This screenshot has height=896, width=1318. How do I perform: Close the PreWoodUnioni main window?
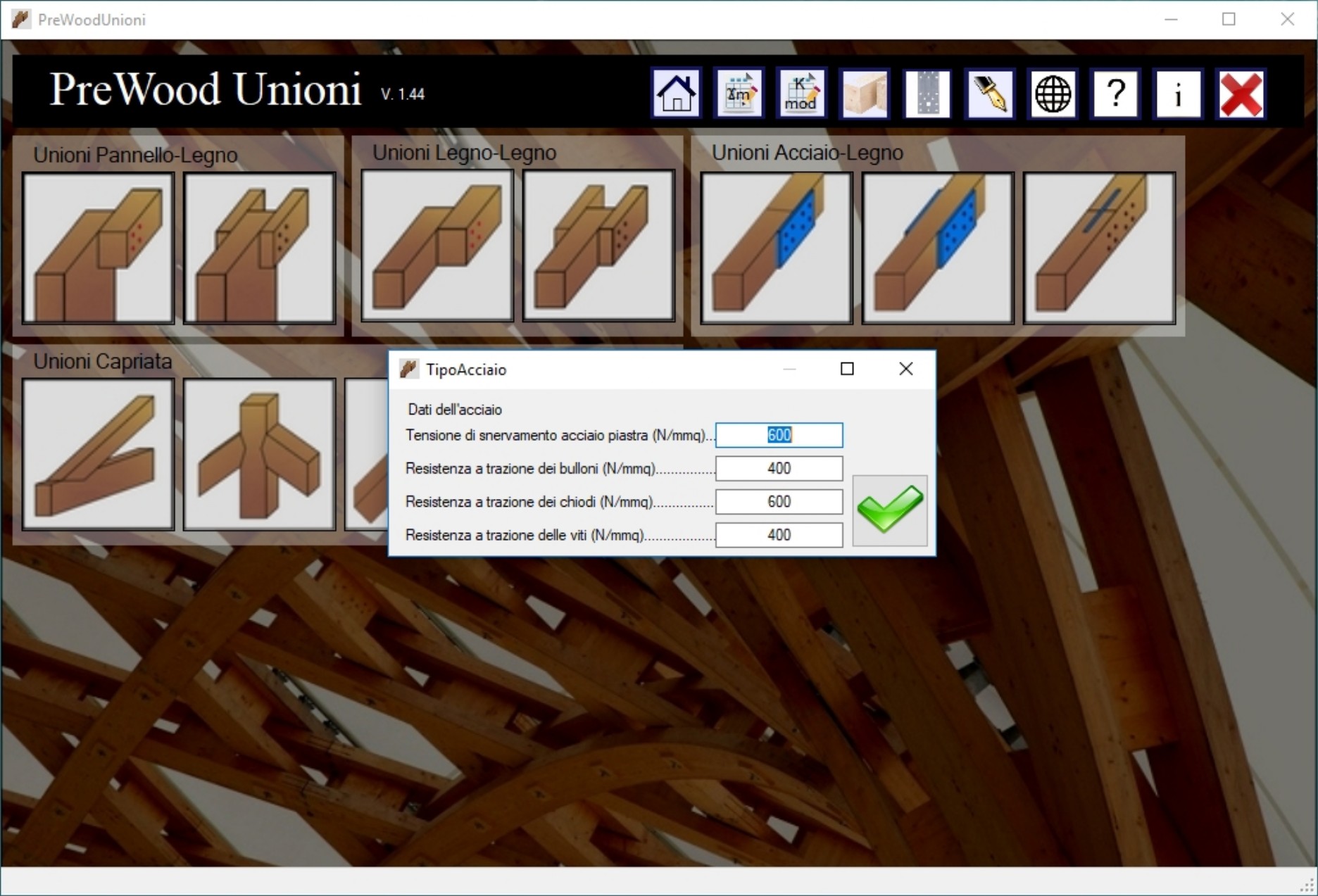(x=1287, y=20)
